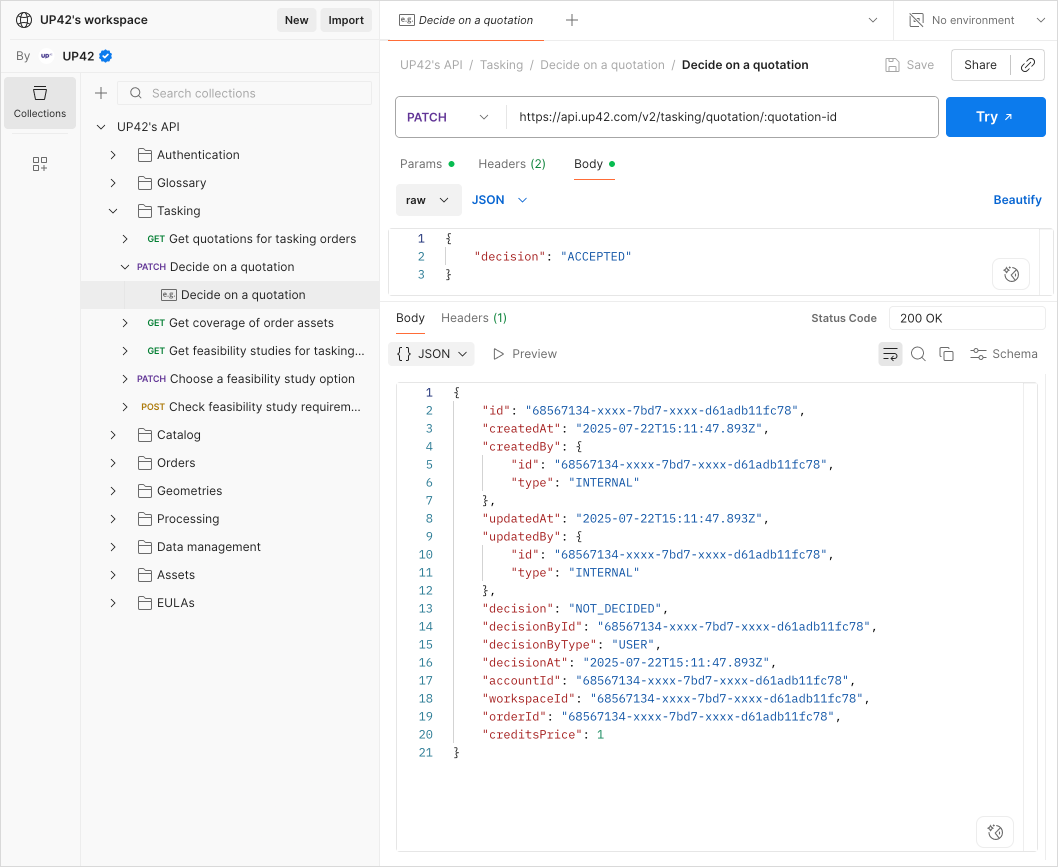The image size is (1058, 867).
Task: Open the Geometries folder
Action: pos(189,491)
